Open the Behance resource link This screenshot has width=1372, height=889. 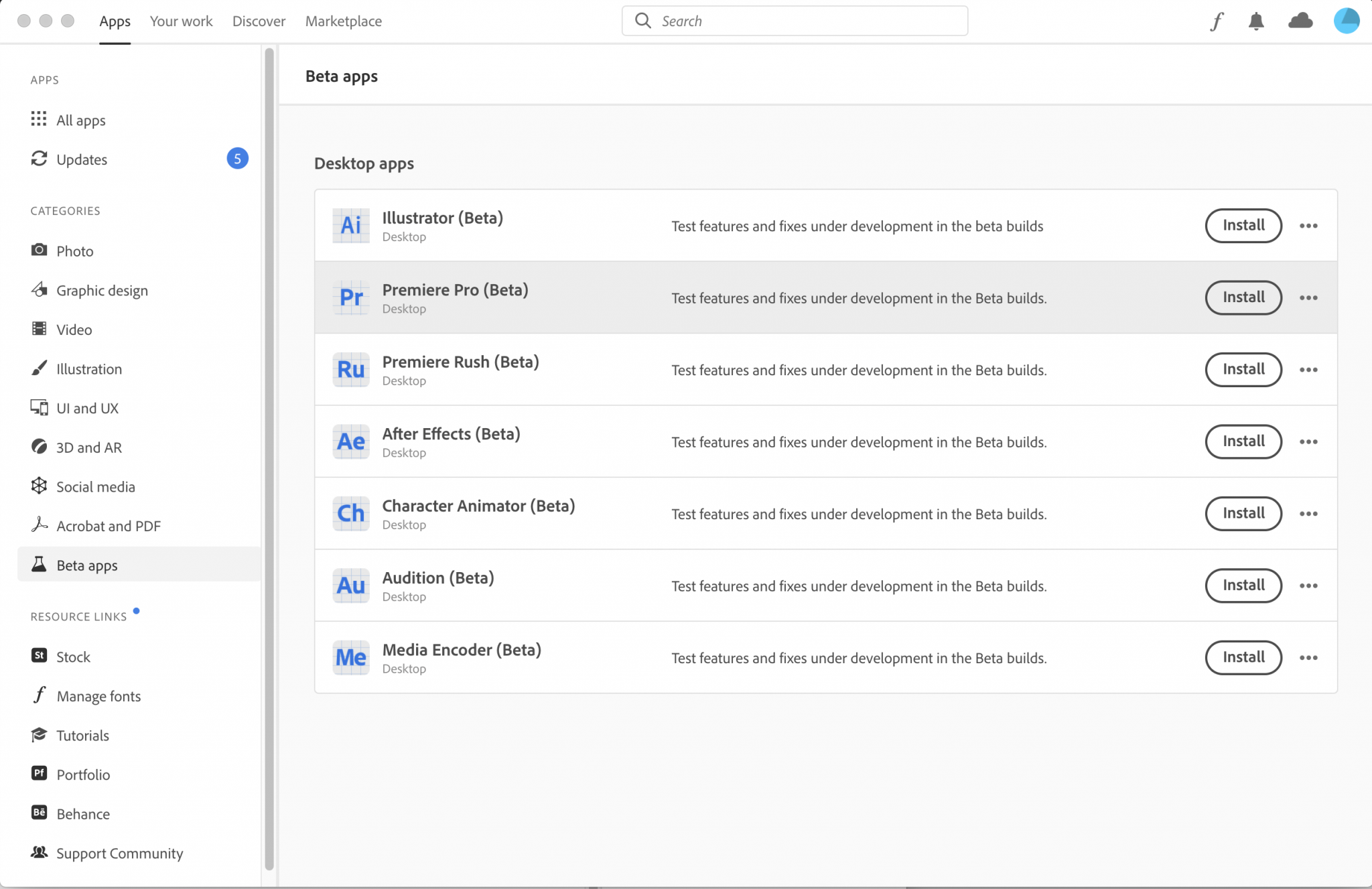click(83, 814)
